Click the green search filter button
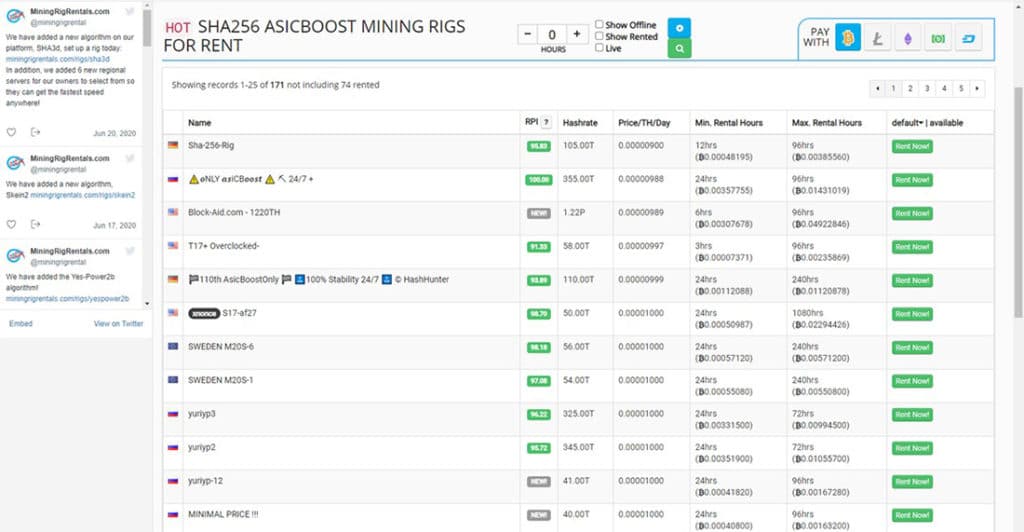 point(679,47)
